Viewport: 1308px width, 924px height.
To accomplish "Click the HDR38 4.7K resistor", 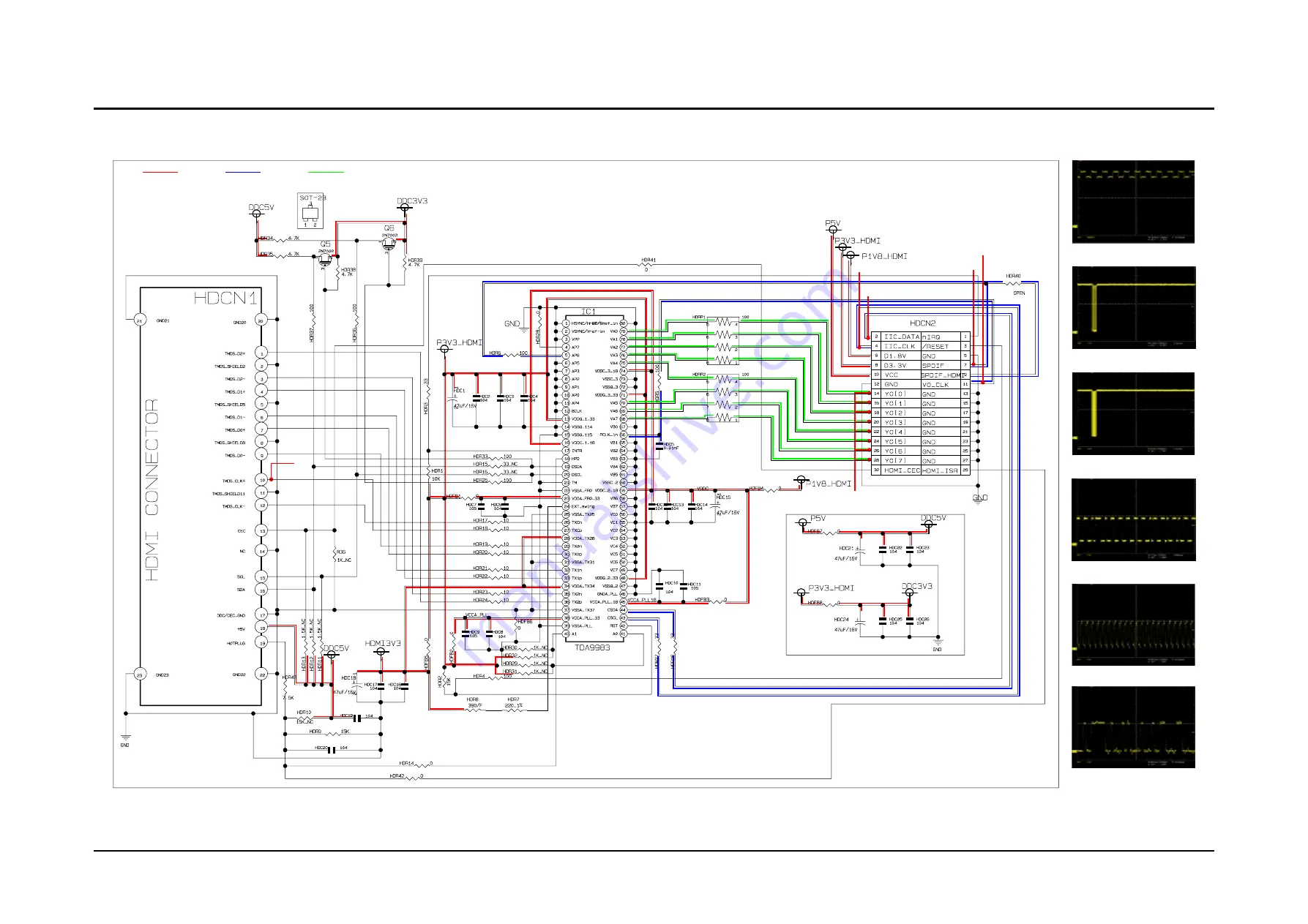I will 337,274.
